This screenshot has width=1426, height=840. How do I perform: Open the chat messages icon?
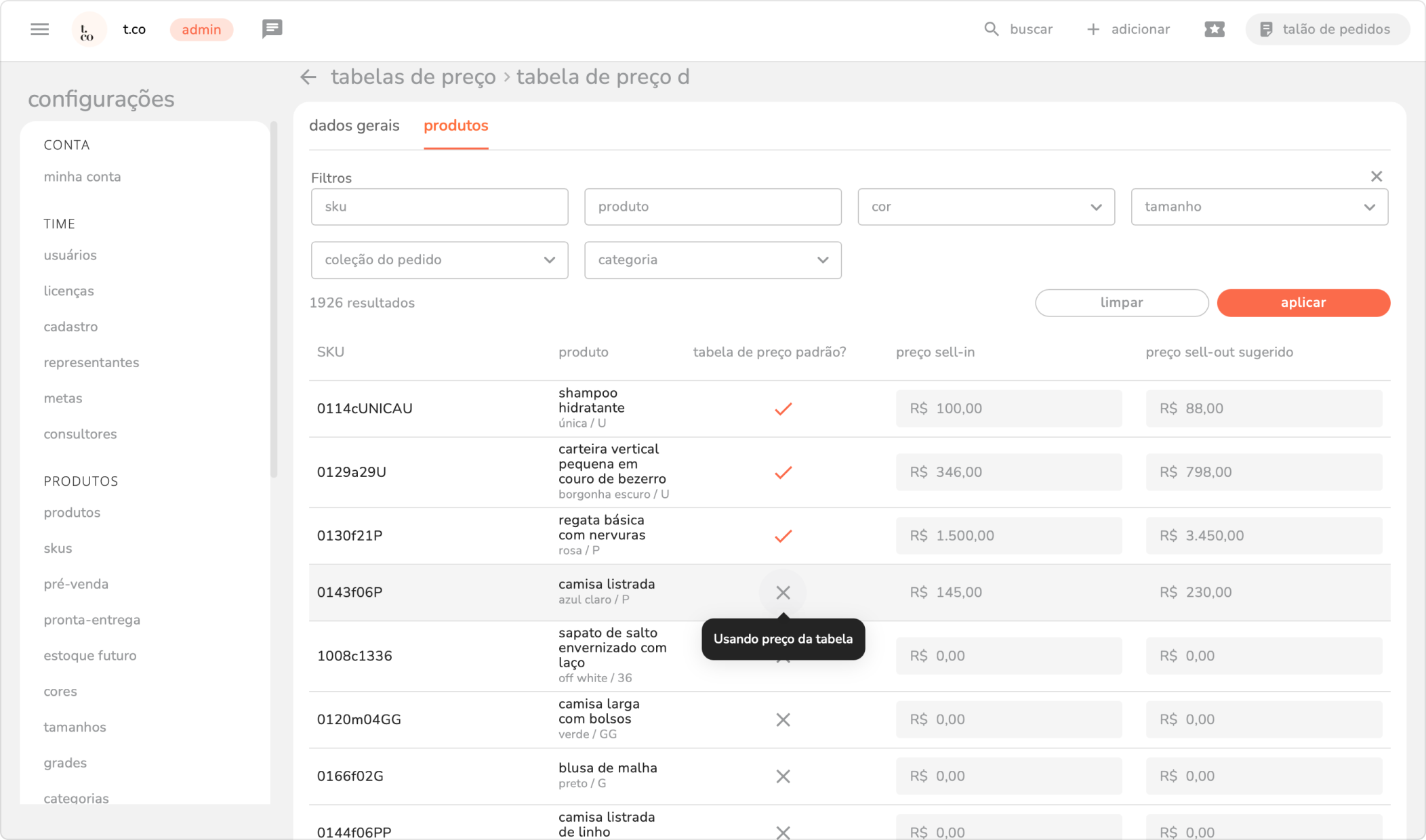coord(272,29)
